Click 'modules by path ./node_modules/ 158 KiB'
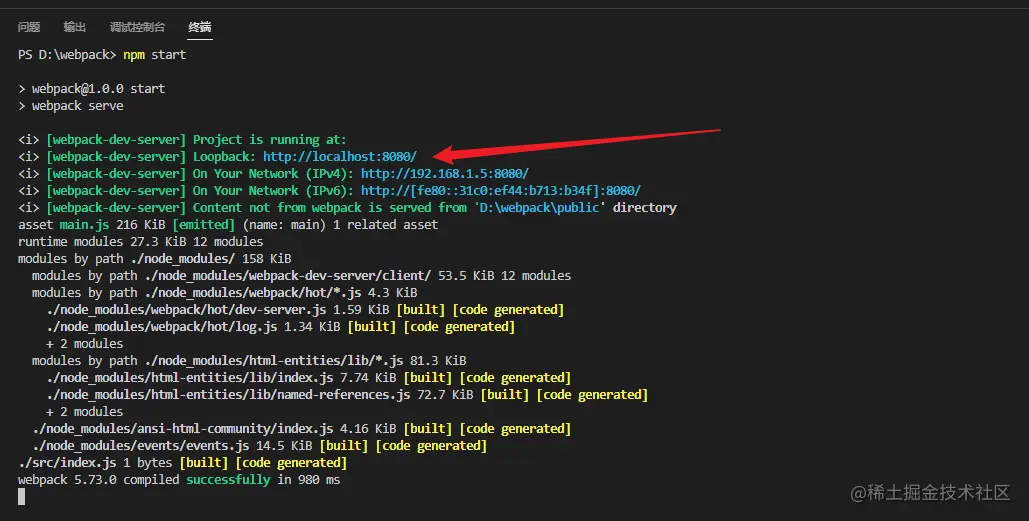Viewport: 1029px width, 521px height. (x=155, y=259)
